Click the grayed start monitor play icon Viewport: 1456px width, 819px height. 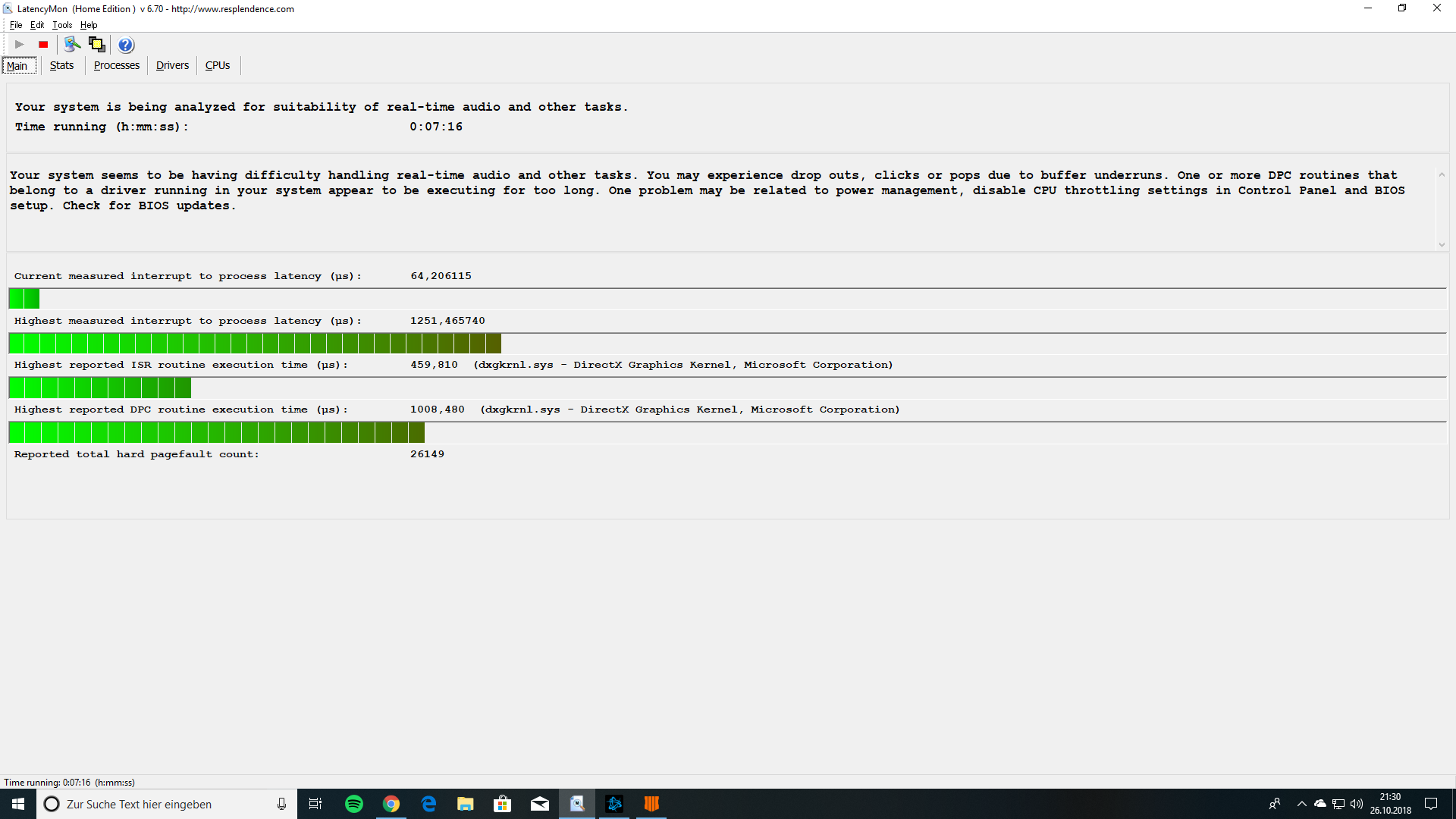pyautogui.click(x=20, y=45)
